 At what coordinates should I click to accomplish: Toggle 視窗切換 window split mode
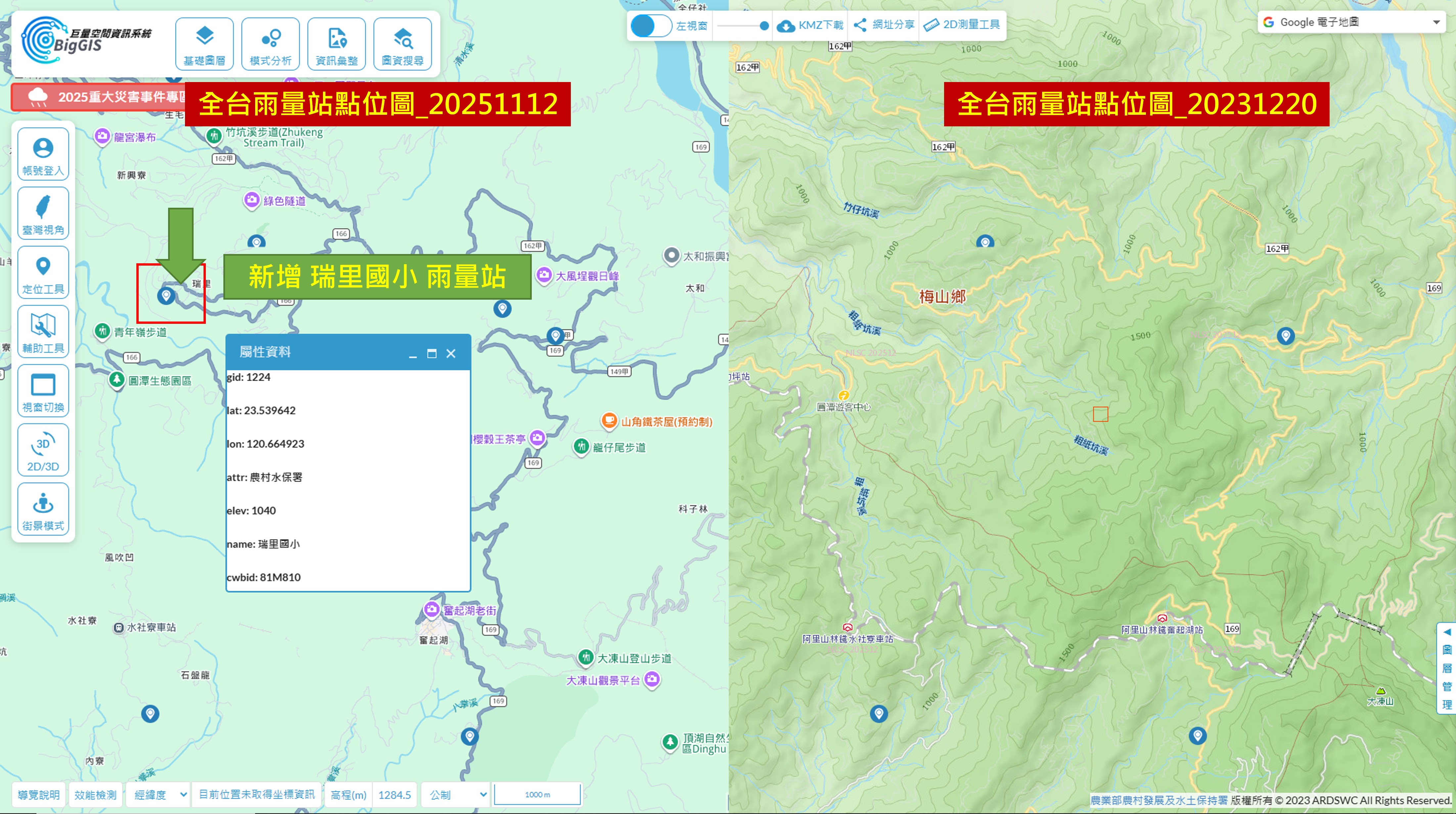43,391
